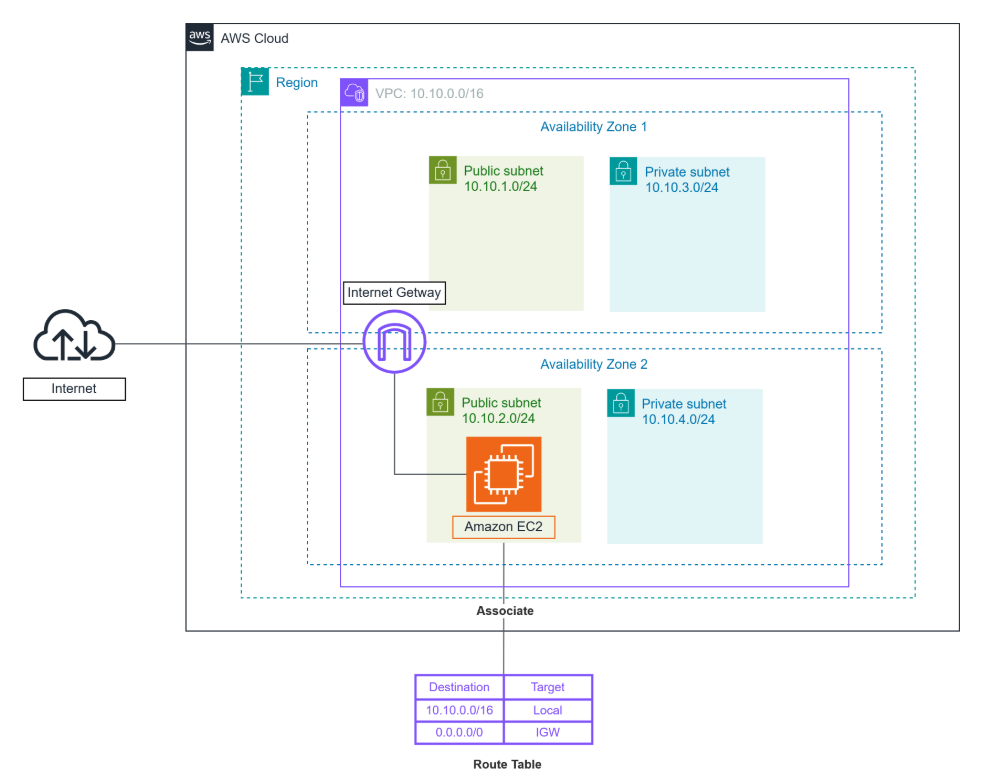Click lock icon of Public subnet 10.10.2.0/24
This screenshot has height=781, width=1005.
click(440, 402)
